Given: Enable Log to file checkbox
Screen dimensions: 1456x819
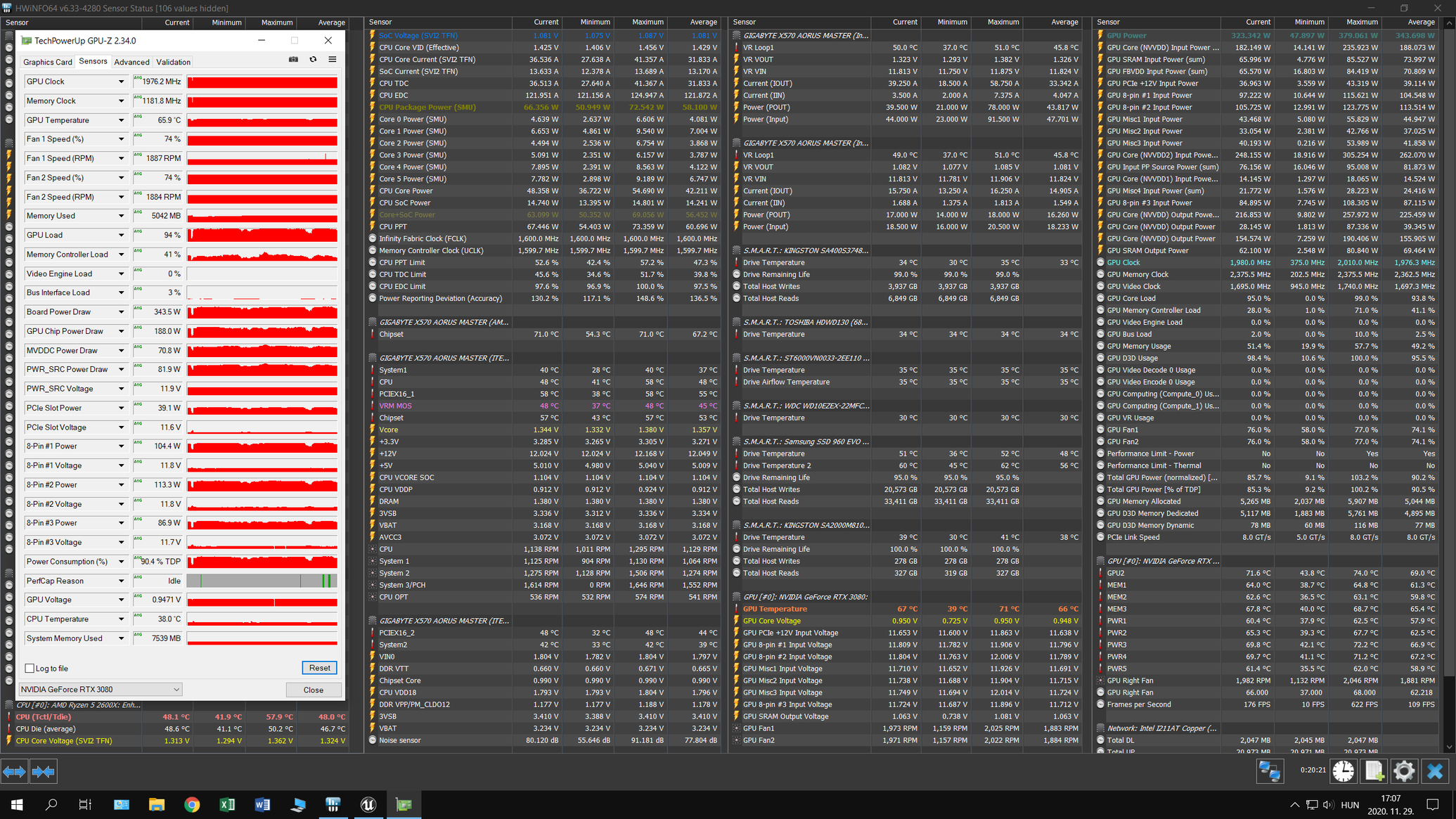Looking at the screenshot, I should [x=30, y=668].
